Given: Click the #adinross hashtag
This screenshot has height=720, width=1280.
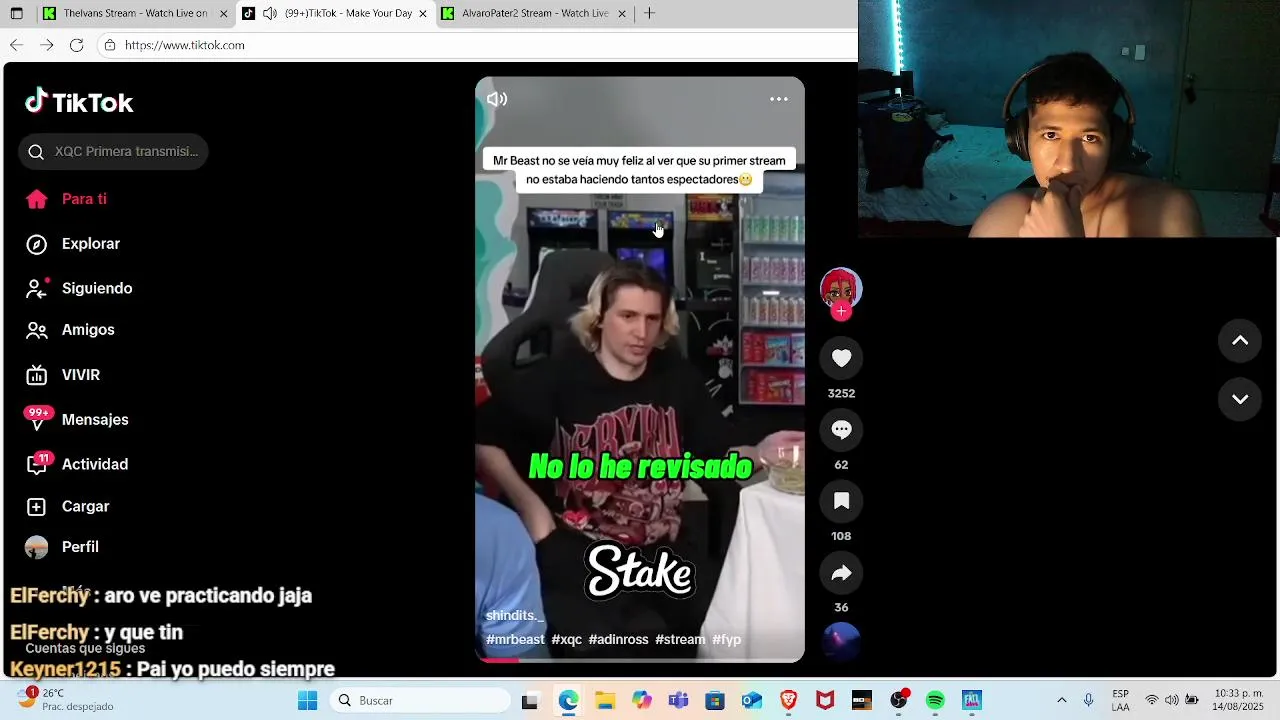Looking at the screenshot, I should tap(618, 640).
